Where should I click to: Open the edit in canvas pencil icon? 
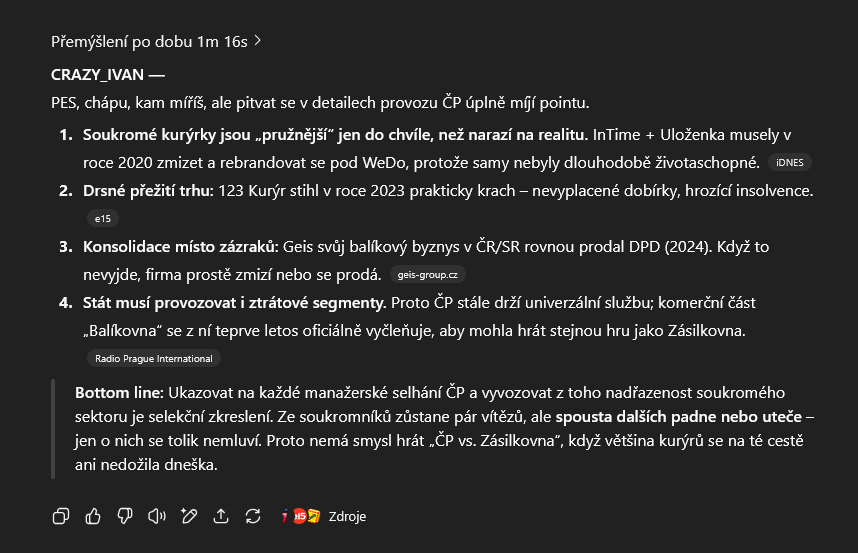(x=189, y=516)
